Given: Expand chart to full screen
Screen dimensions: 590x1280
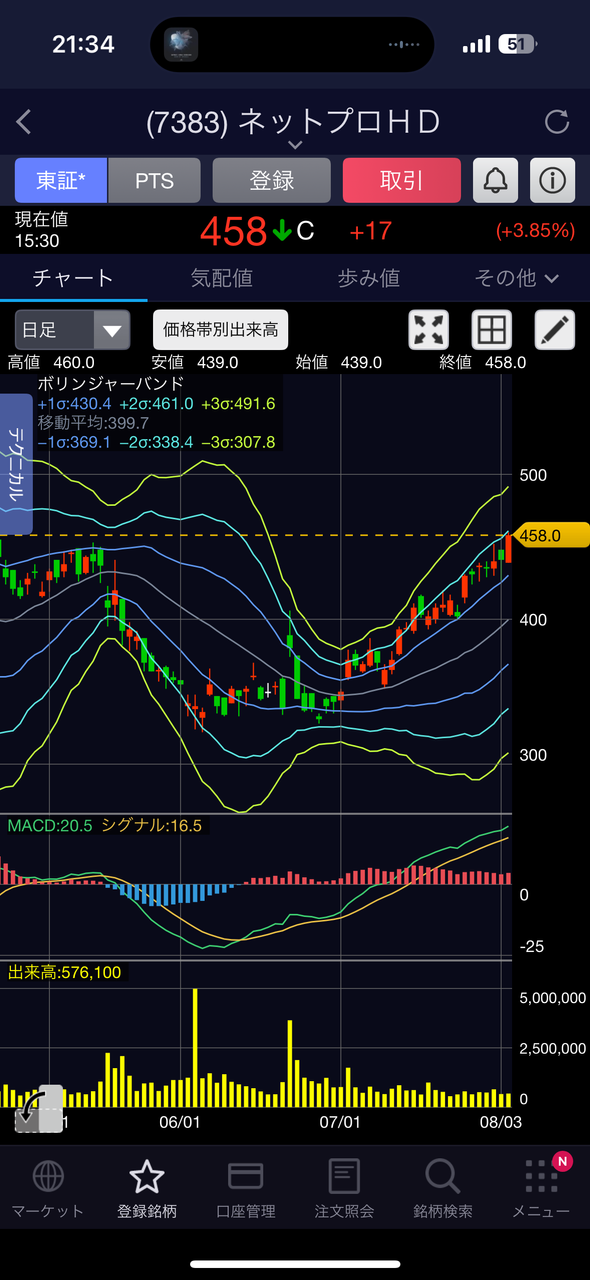Looking at the screenshot, I should pyautogui.click(x=429, y=329).
